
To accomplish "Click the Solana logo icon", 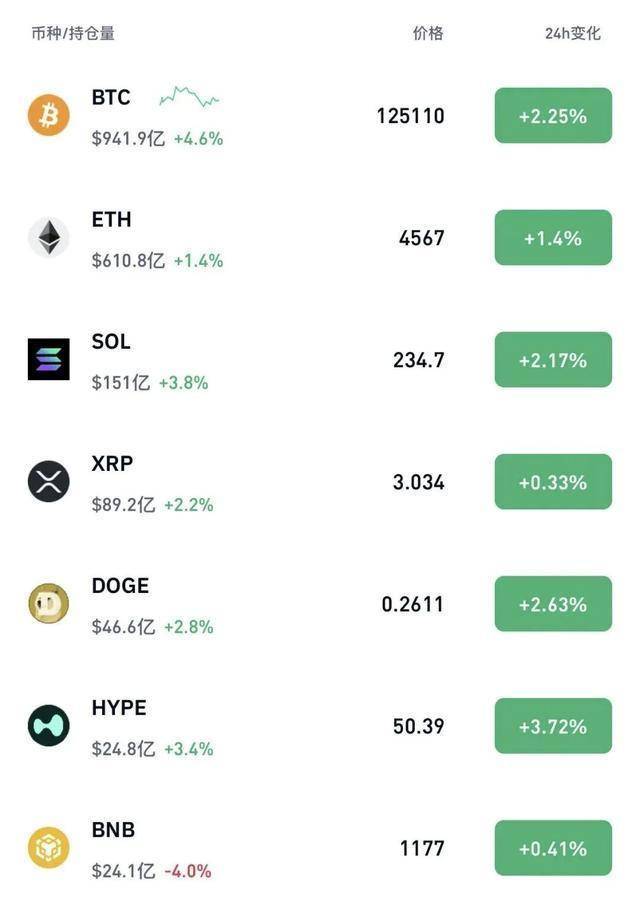I will [x=48, y=359].
